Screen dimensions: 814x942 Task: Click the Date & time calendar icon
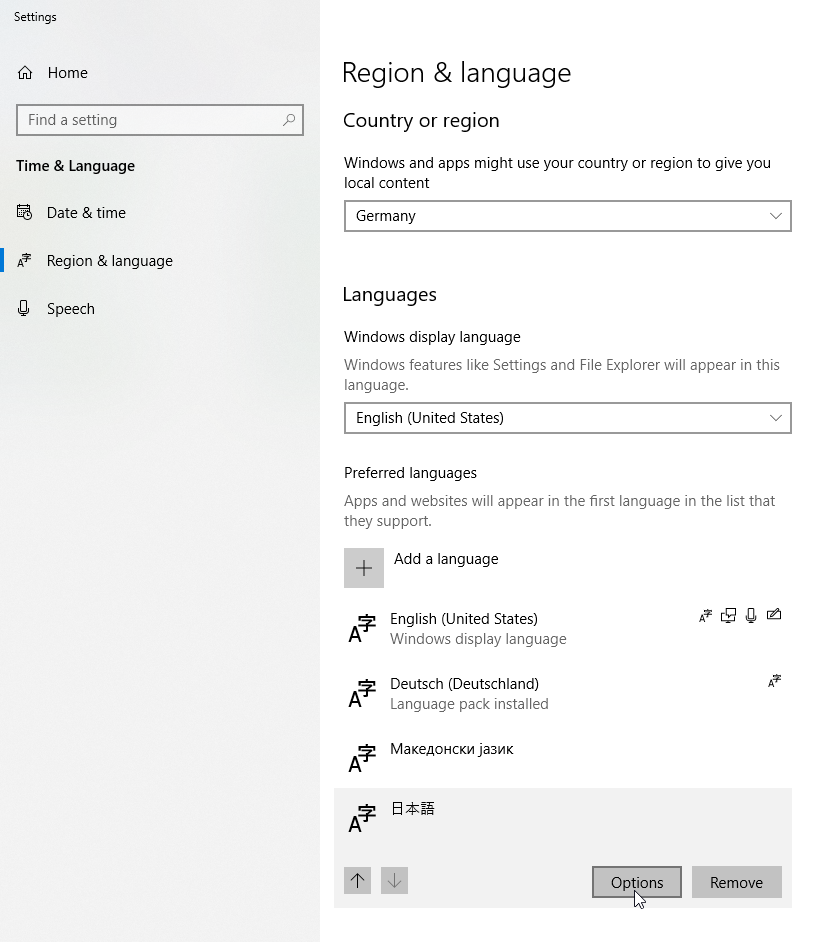click(x=25, y=213)
